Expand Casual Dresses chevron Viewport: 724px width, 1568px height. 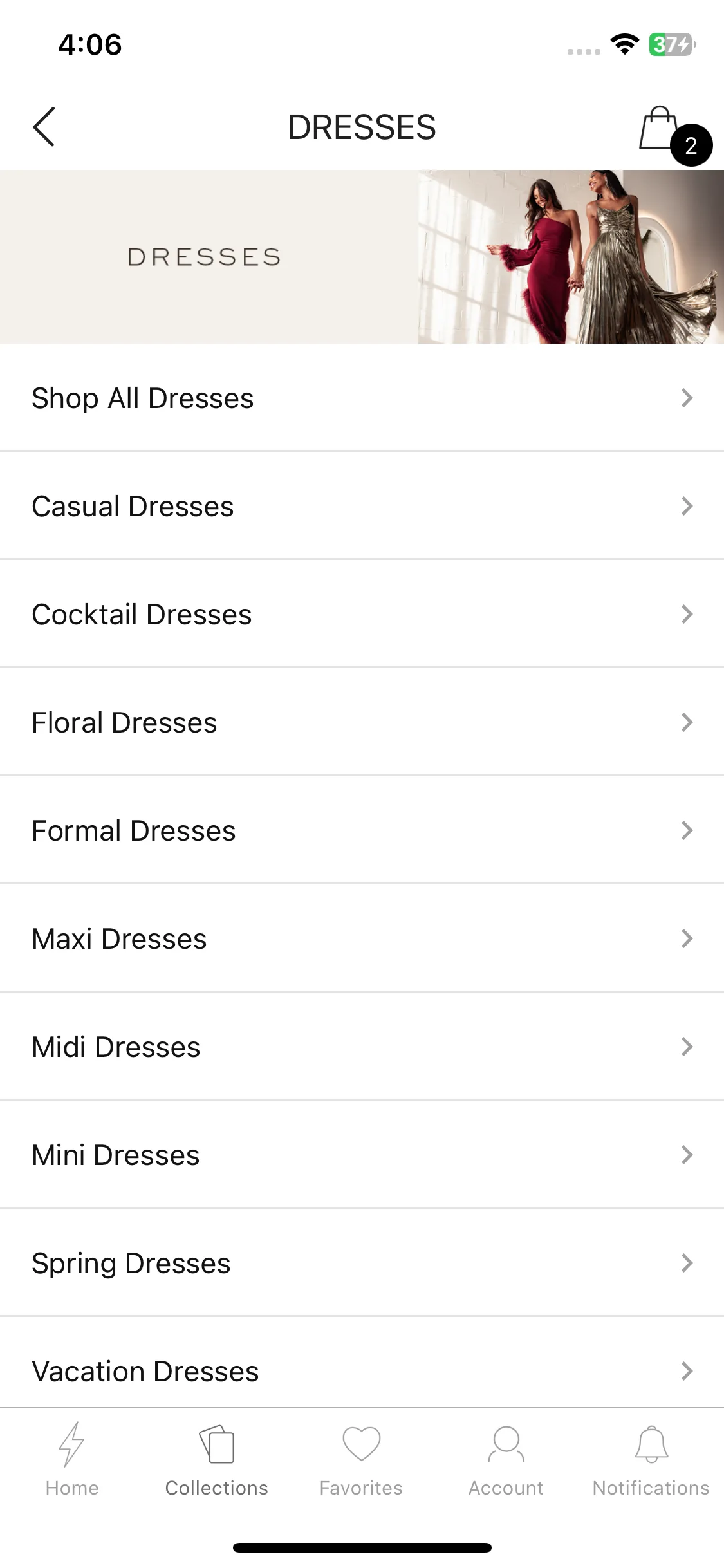(x=687, y=506)
